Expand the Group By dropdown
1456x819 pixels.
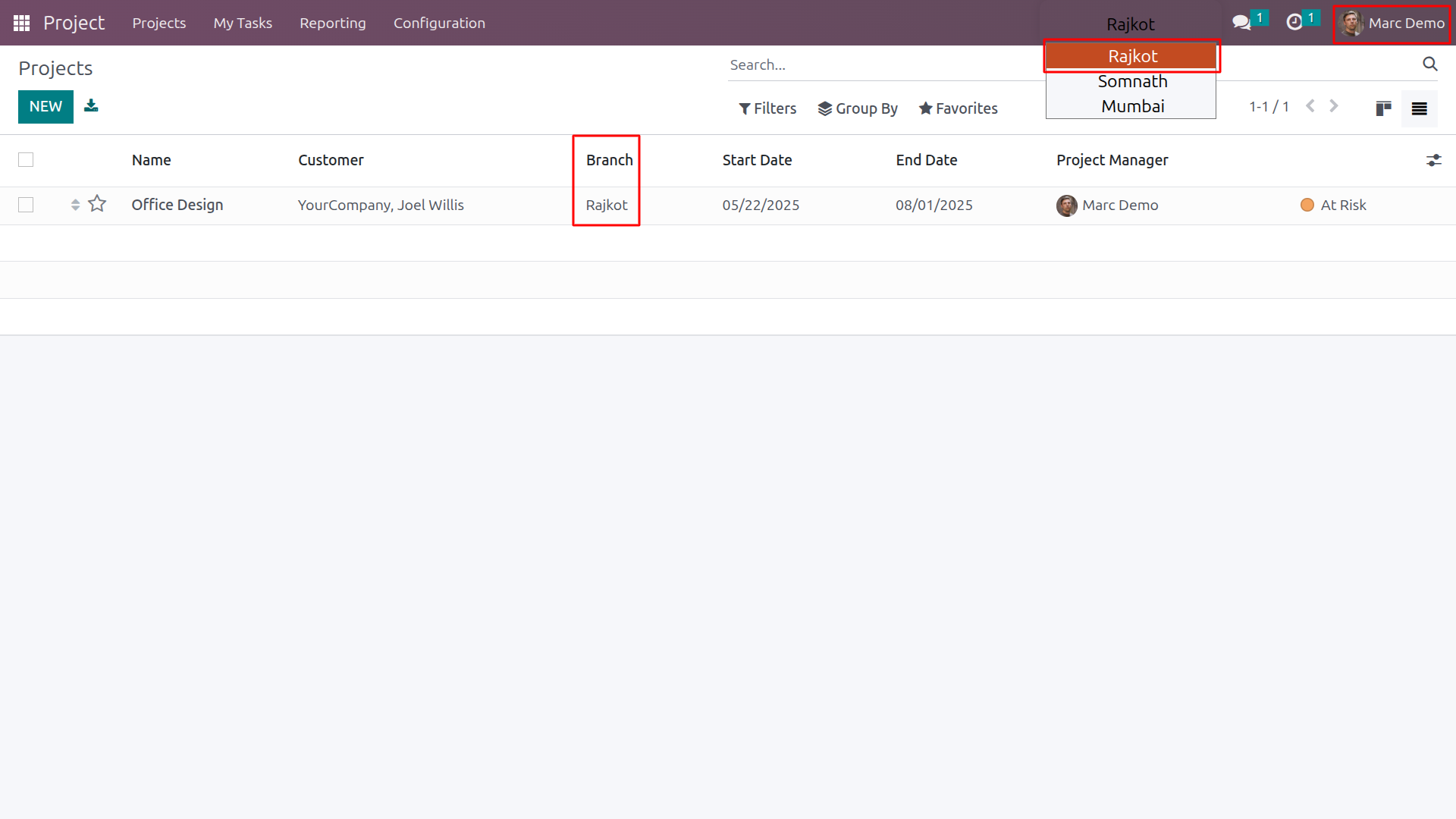tap(858, 108)
